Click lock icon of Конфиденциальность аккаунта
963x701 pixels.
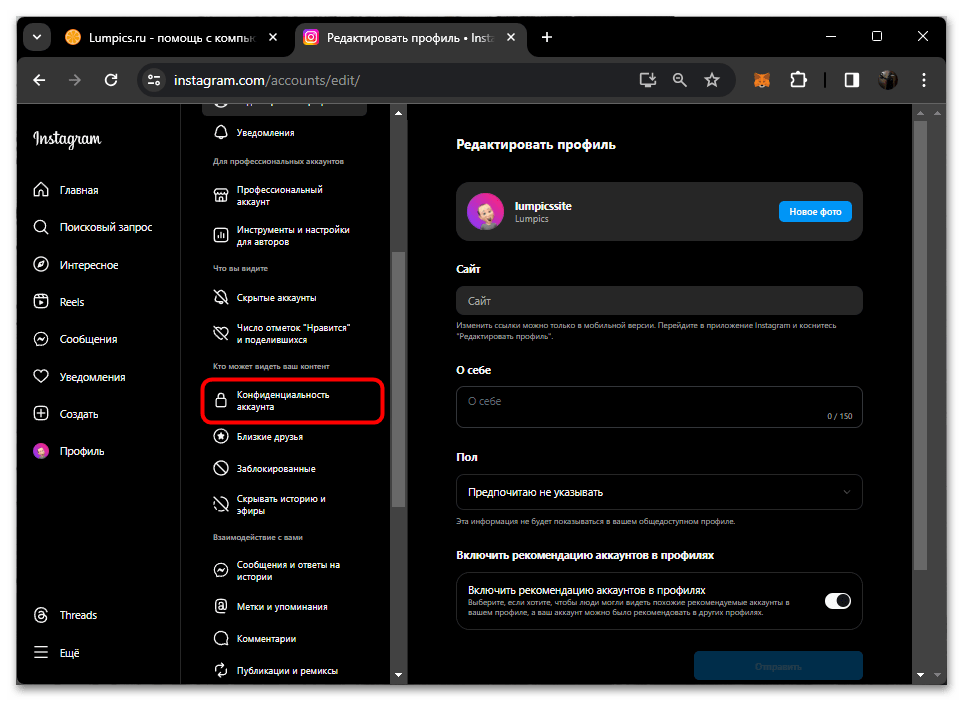pyautogui.click(x=220, y=401)
